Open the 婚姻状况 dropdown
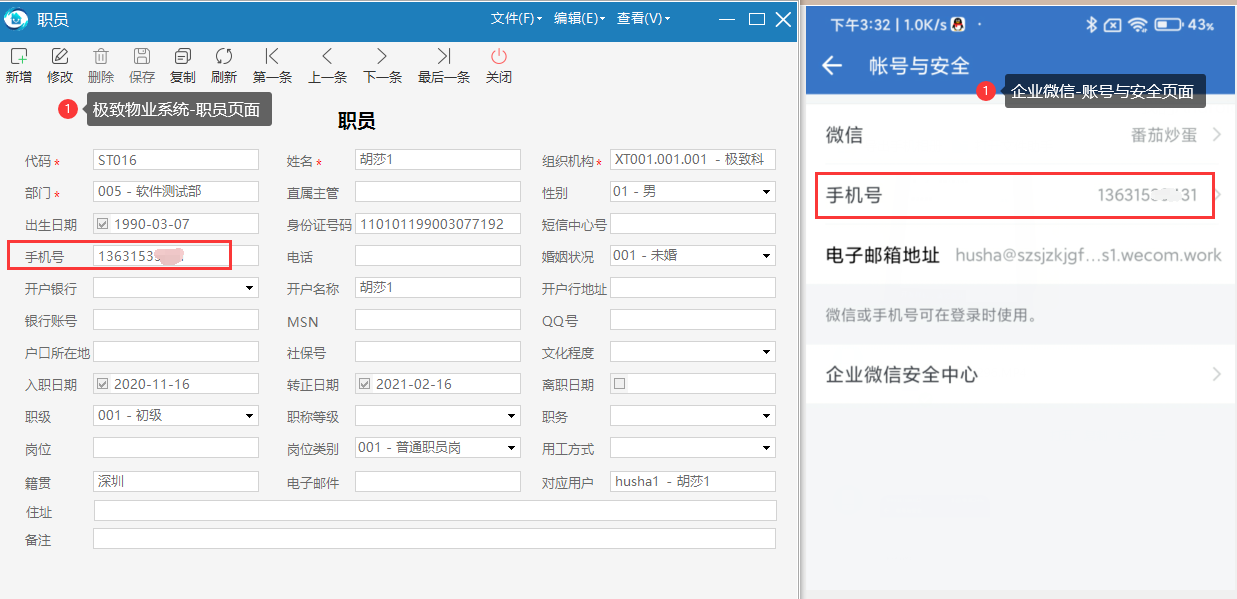 pos(767,256)
